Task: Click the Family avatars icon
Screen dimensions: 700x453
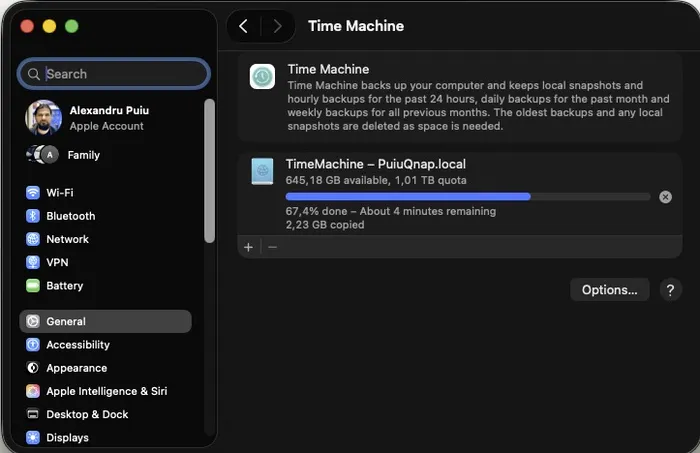Action: click(42, 155)
